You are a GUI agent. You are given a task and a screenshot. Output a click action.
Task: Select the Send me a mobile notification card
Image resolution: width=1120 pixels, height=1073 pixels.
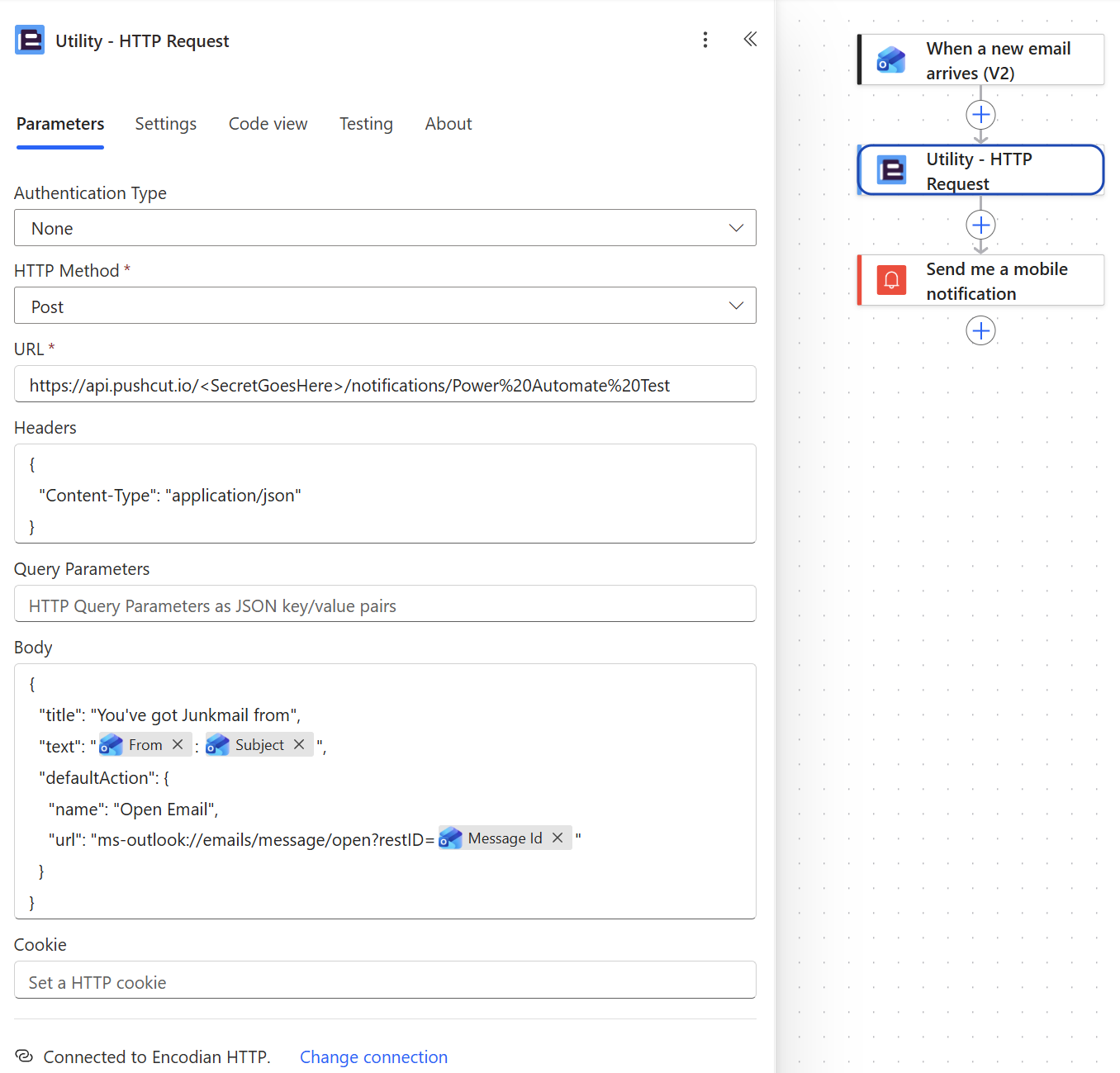coord(980,280)
